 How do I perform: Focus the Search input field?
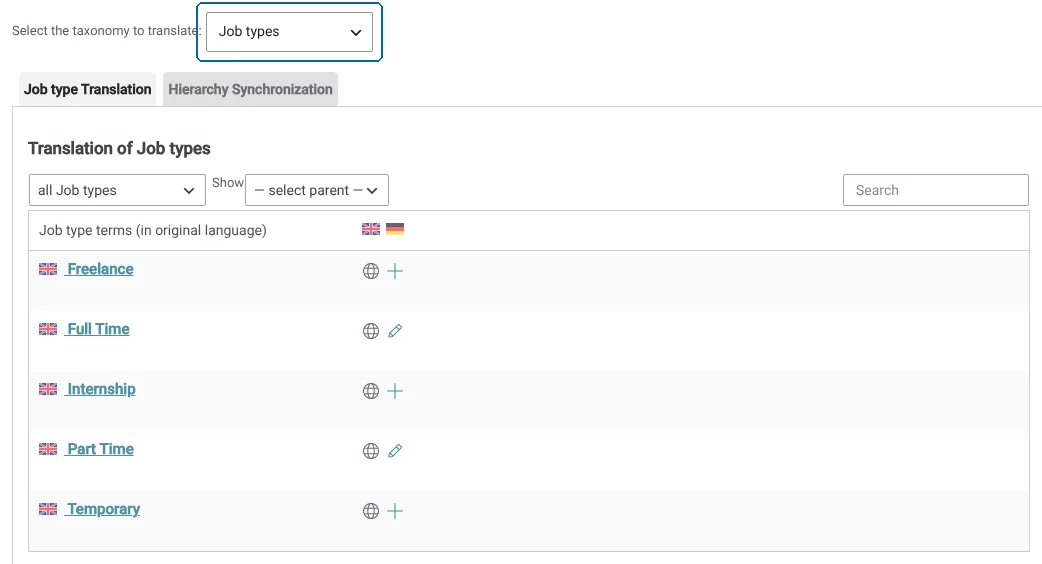pyautogui.click(x=936, y=190)
